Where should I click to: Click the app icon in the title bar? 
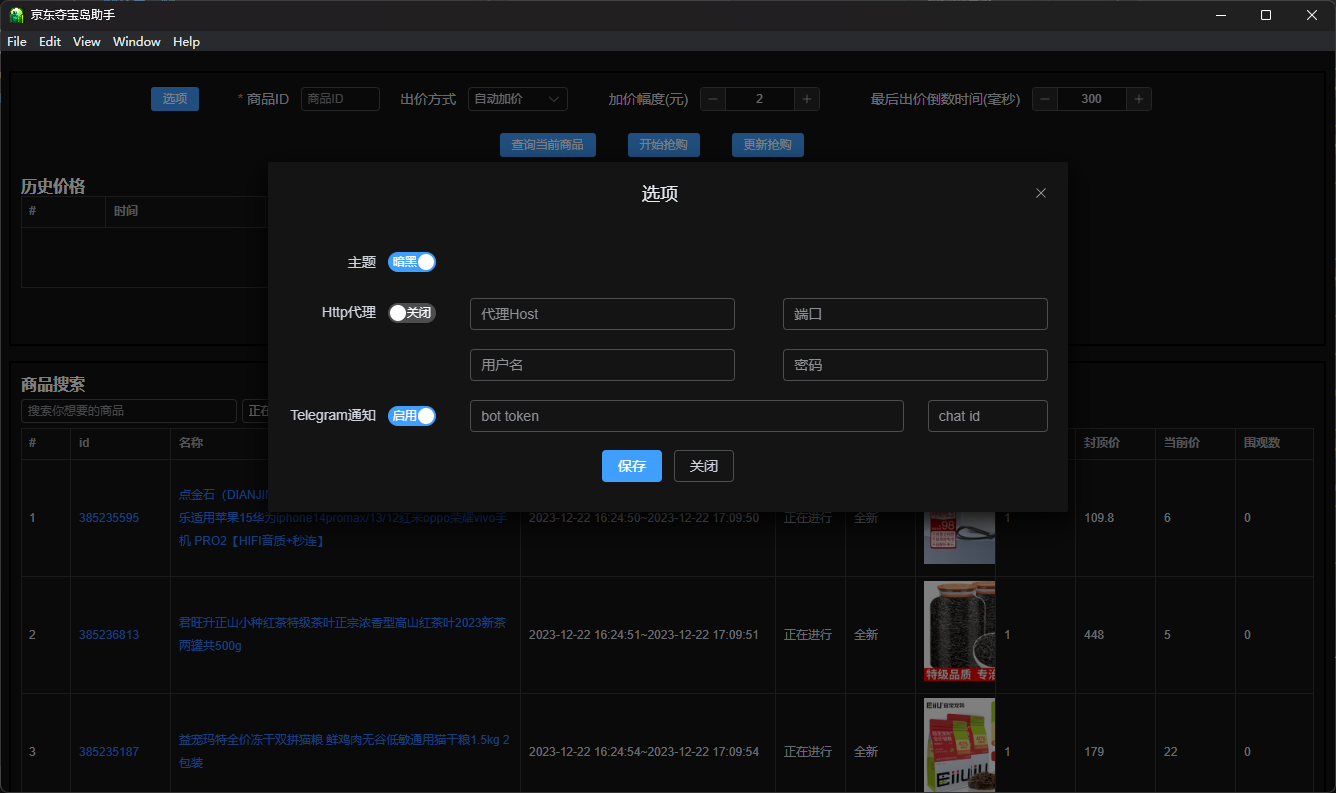[16, 15]
